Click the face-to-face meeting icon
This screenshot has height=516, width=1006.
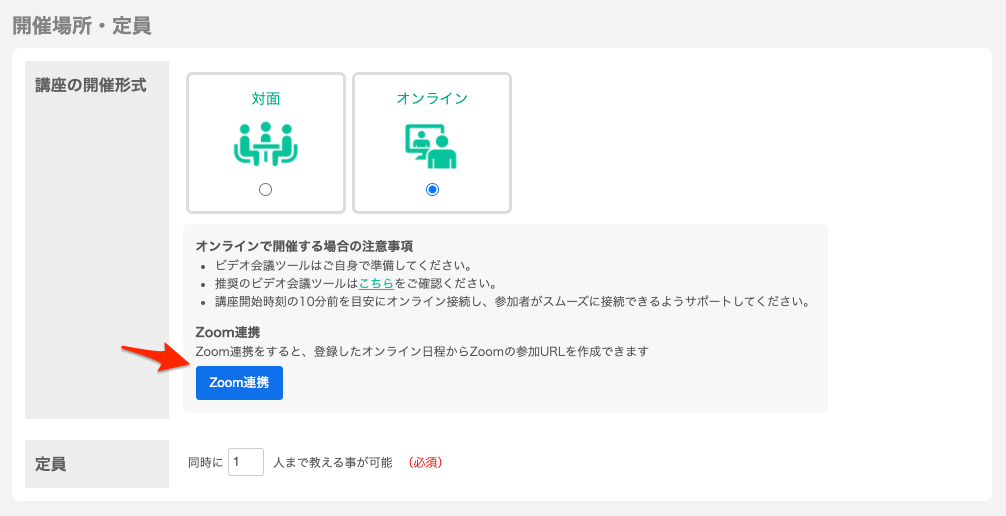pyautogui.click(x=266, y=144)
